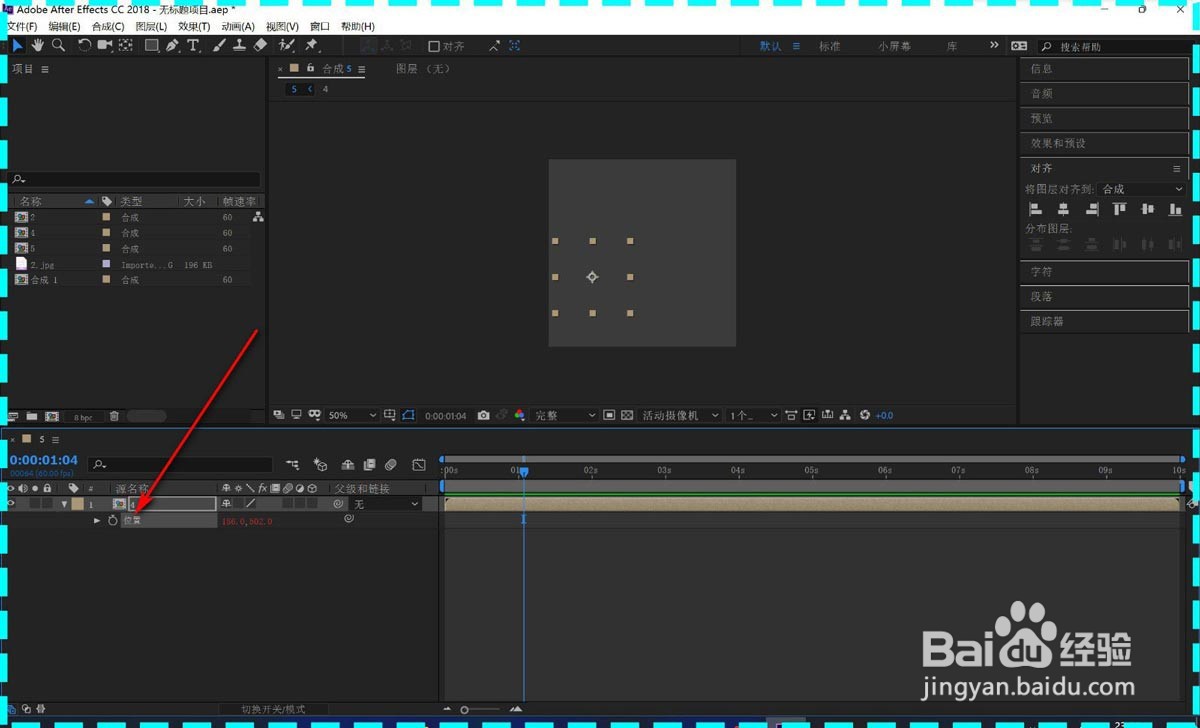Open the Graph Editor in timeline
The width and height of the screenshot is (1200, 728).
click(419, 465)
